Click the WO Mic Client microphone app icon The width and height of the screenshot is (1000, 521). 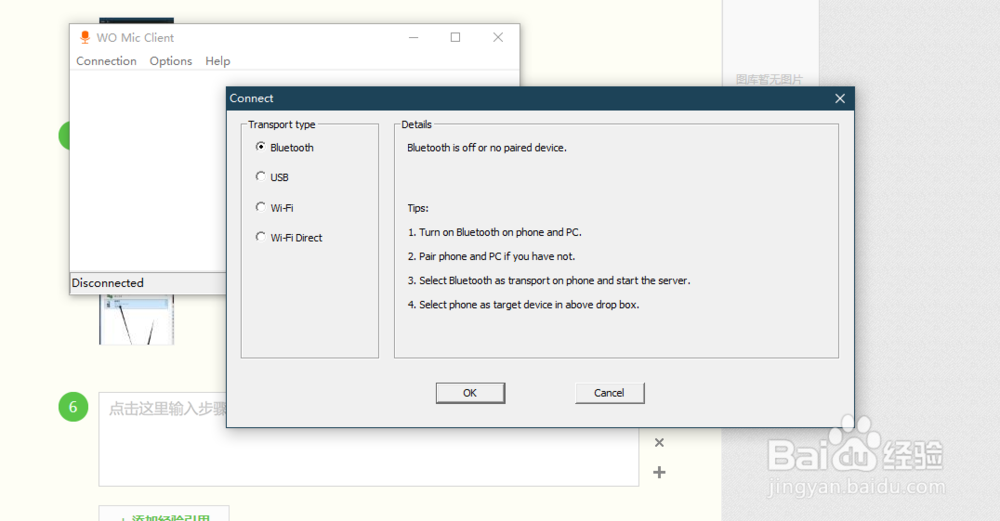85,38
